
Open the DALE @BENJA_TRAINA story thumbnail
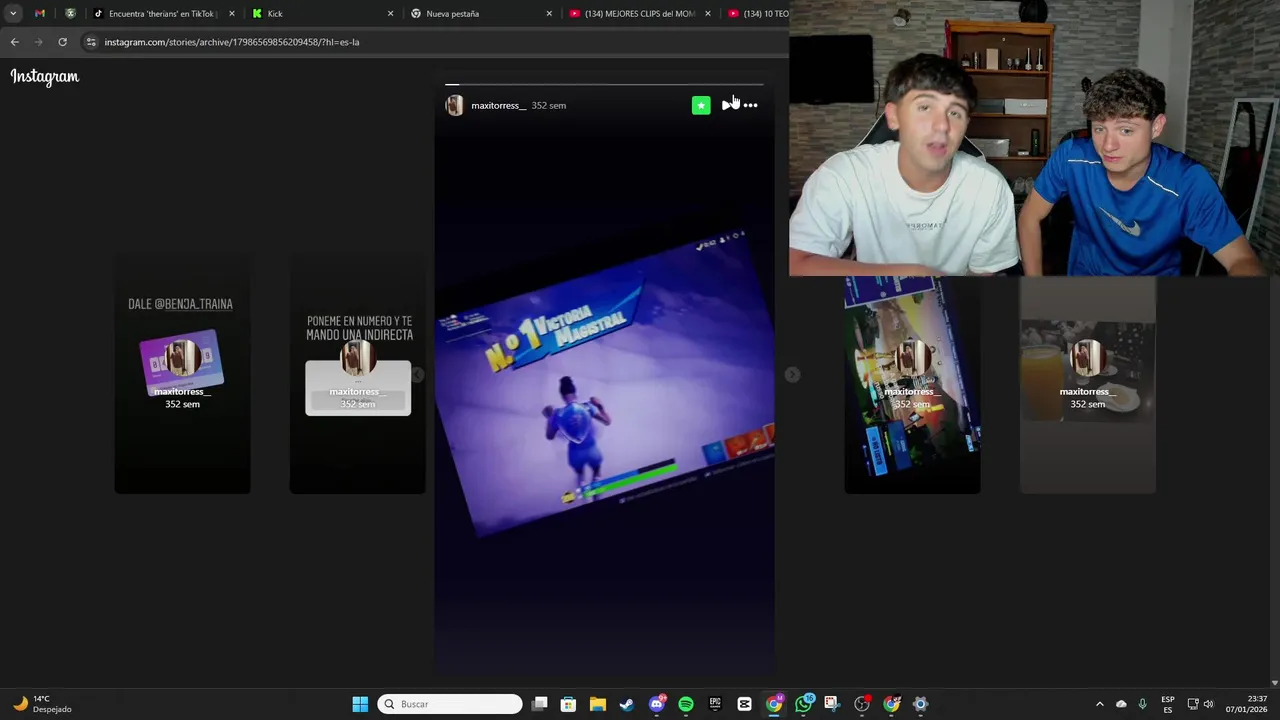(182, 373)
